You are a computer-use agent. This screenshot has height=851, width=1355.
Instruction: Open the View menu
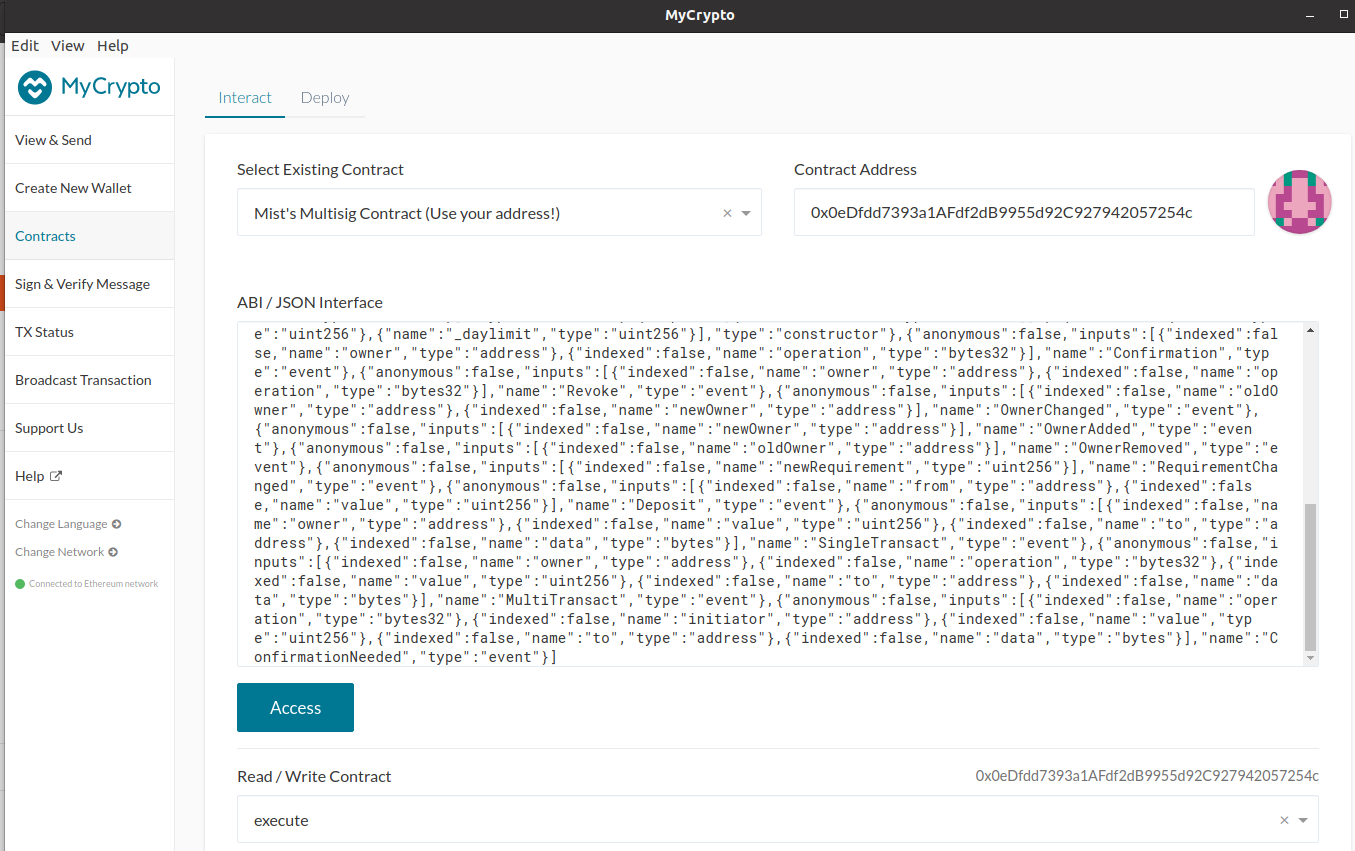coord(68,46)
